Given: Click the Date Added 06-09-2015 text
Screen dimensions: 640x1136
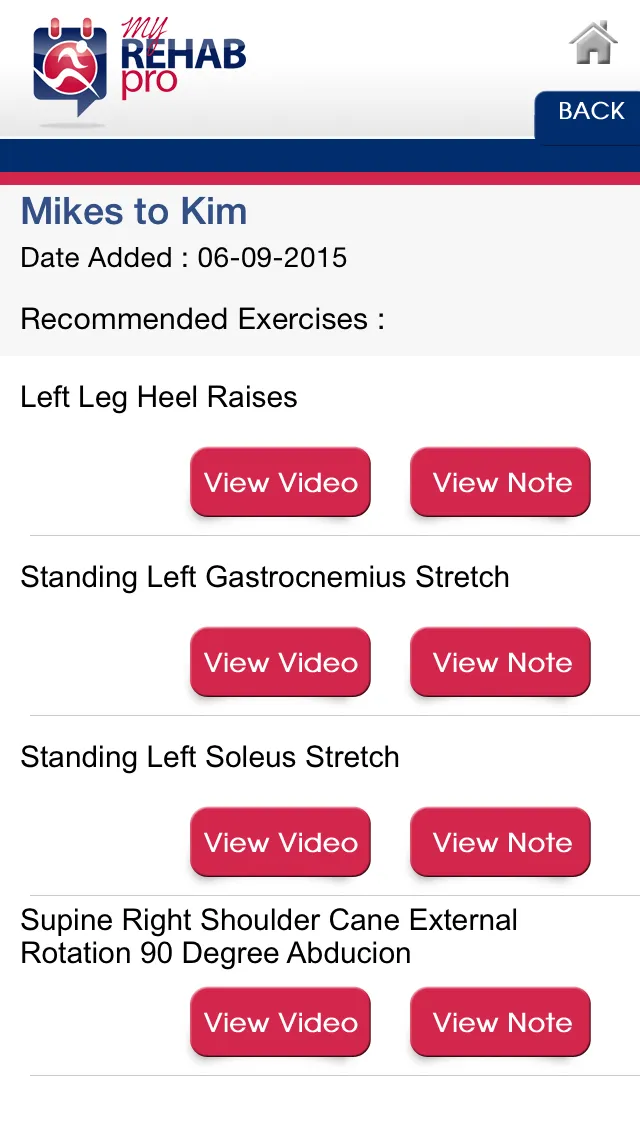Looking at the screenshot, I should pos(183,258).
